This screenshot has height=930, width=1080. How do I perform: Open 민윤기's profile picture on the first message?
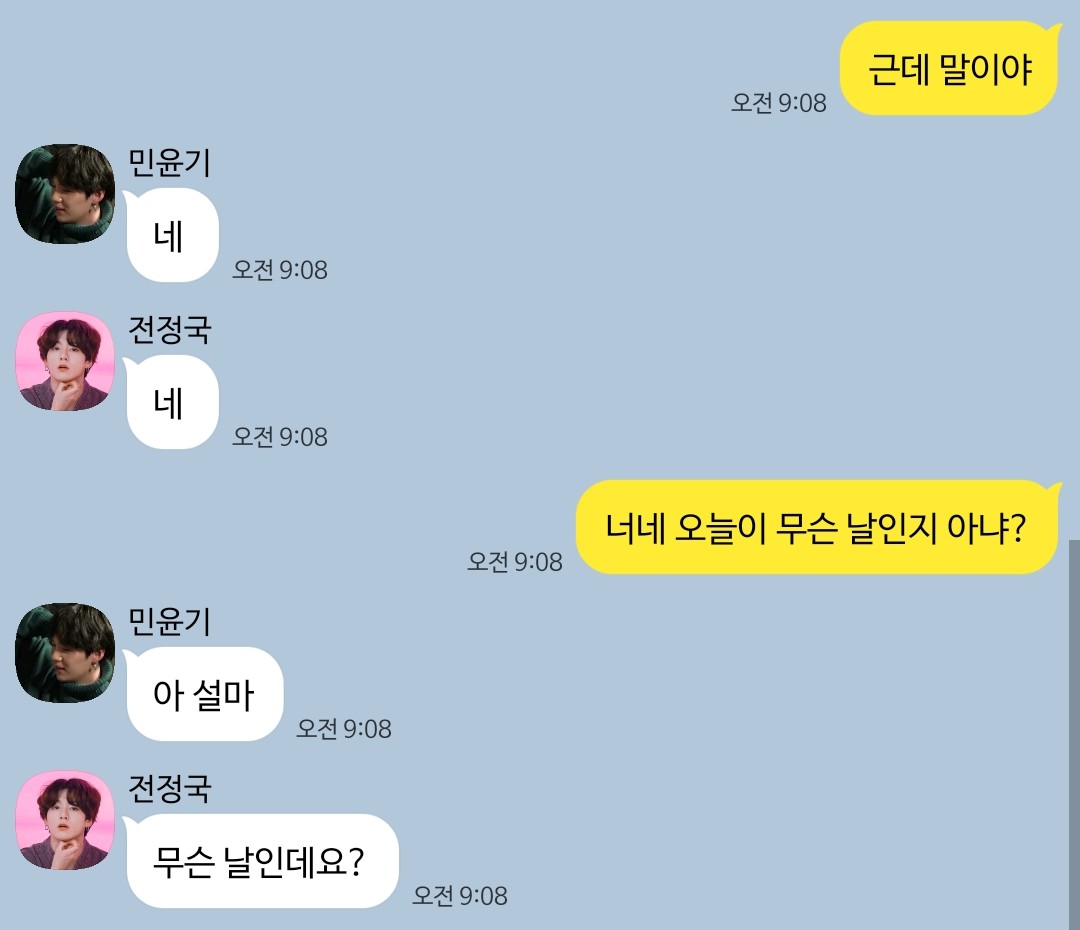coord(65,194)
